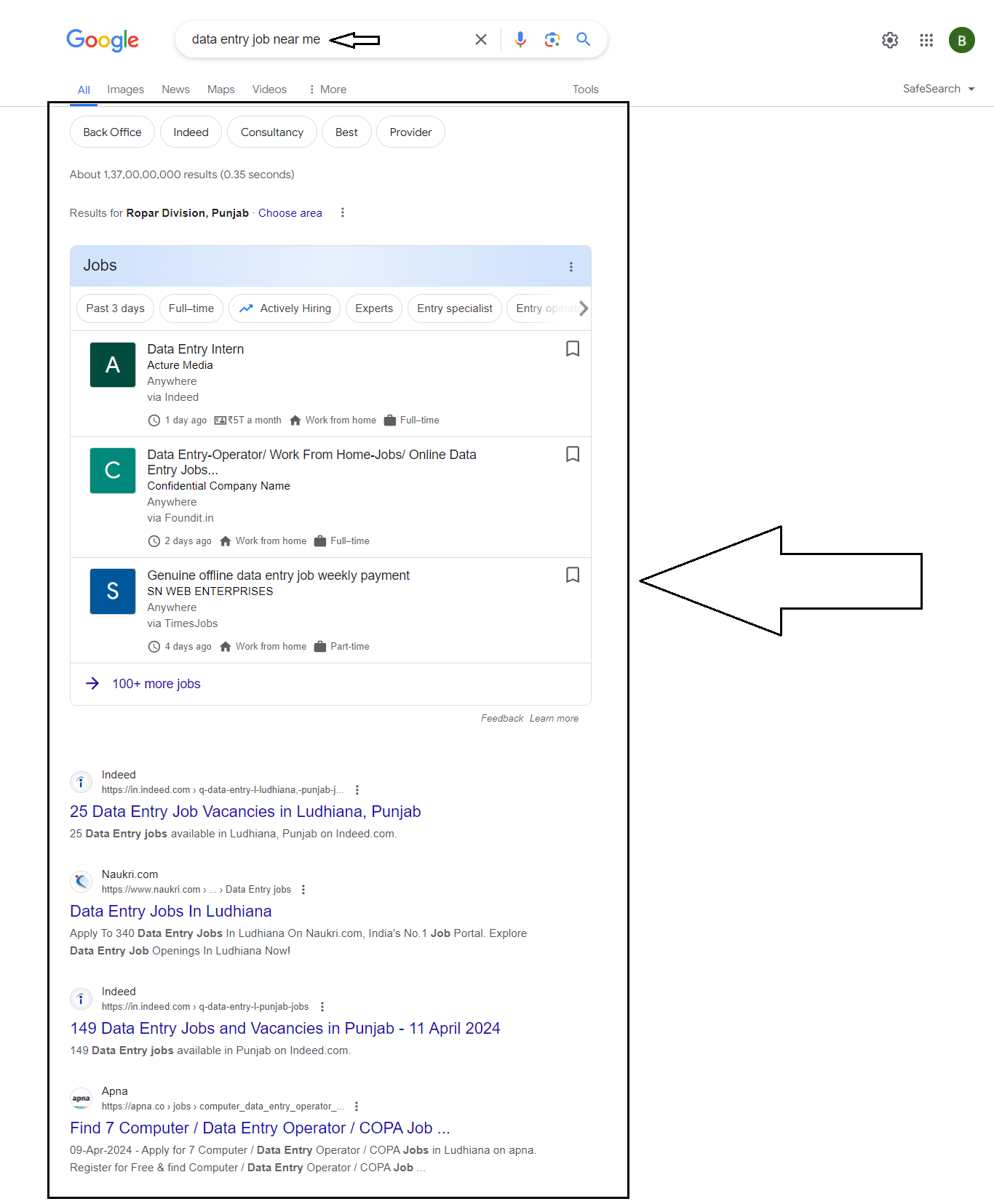
Task: Open the Tools menu
Action: click(586, 89)
